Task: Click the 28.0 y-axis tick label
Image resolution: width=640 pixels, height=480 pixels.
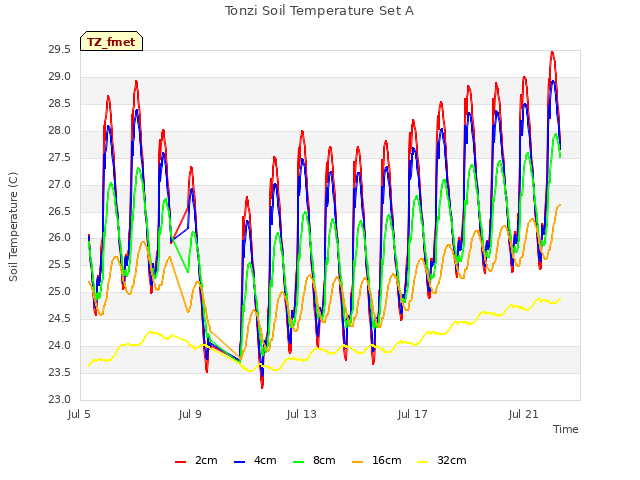Action: 60,131
